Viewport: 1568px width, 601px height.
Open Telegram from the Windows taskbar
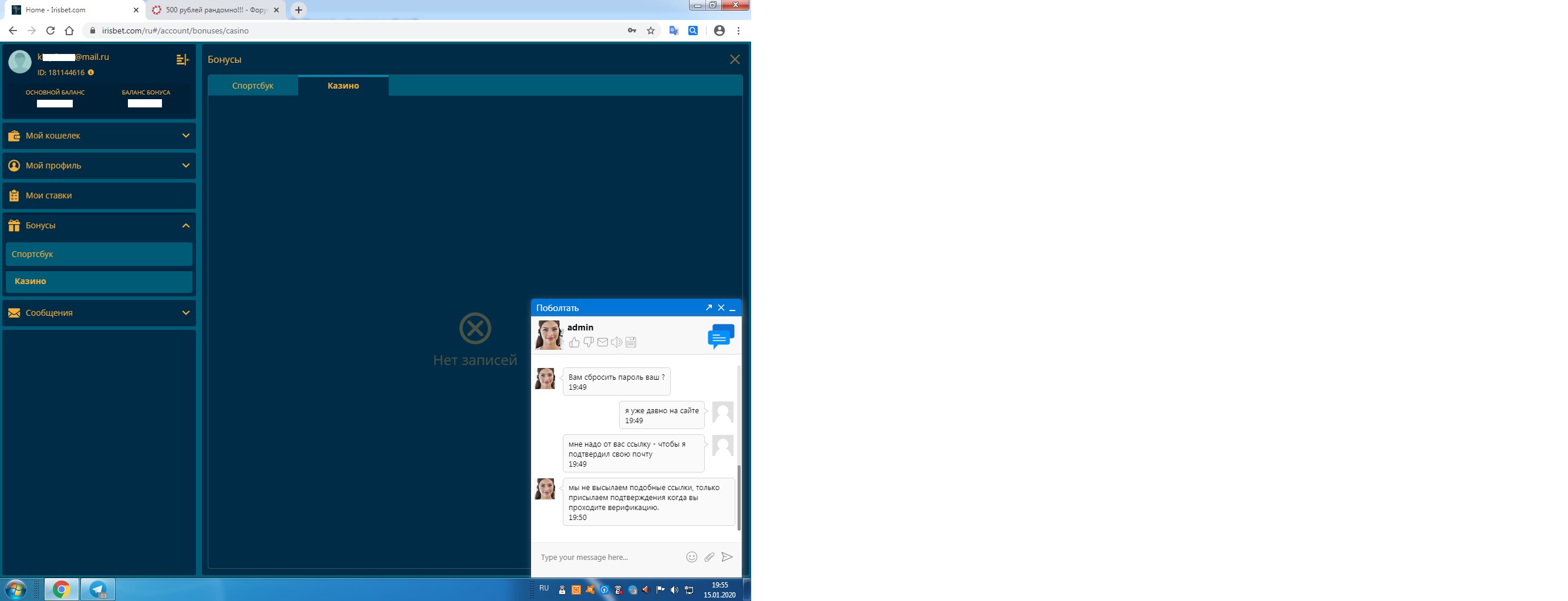(98, 589)
